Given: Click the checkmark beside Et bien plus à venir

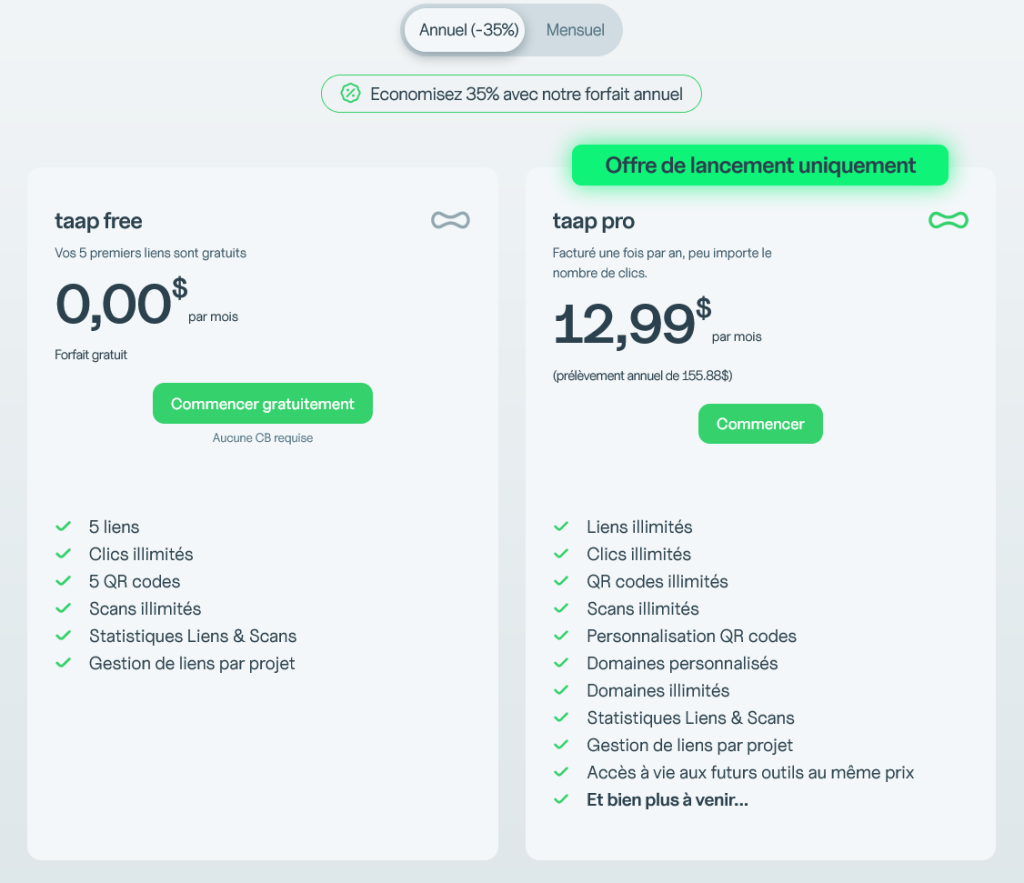Looking at the screenshot, I should click(x=560, y=799).
